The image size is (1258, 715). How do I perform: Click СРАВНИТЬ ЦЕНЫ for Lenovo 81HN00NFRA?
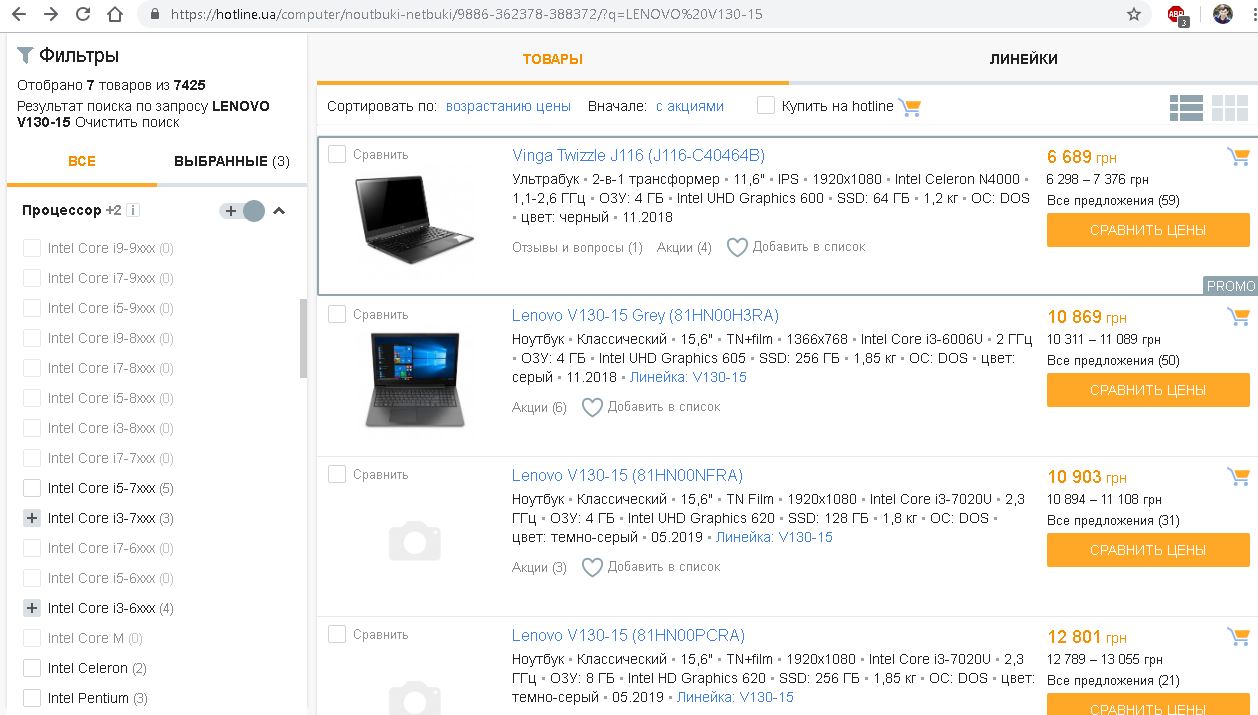(1148, 550)
